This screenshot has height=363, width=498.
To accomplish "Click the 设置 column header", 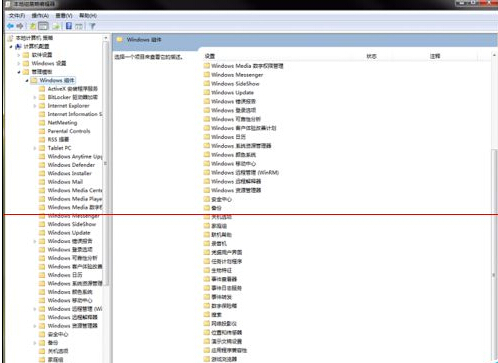I will (210, 56).
